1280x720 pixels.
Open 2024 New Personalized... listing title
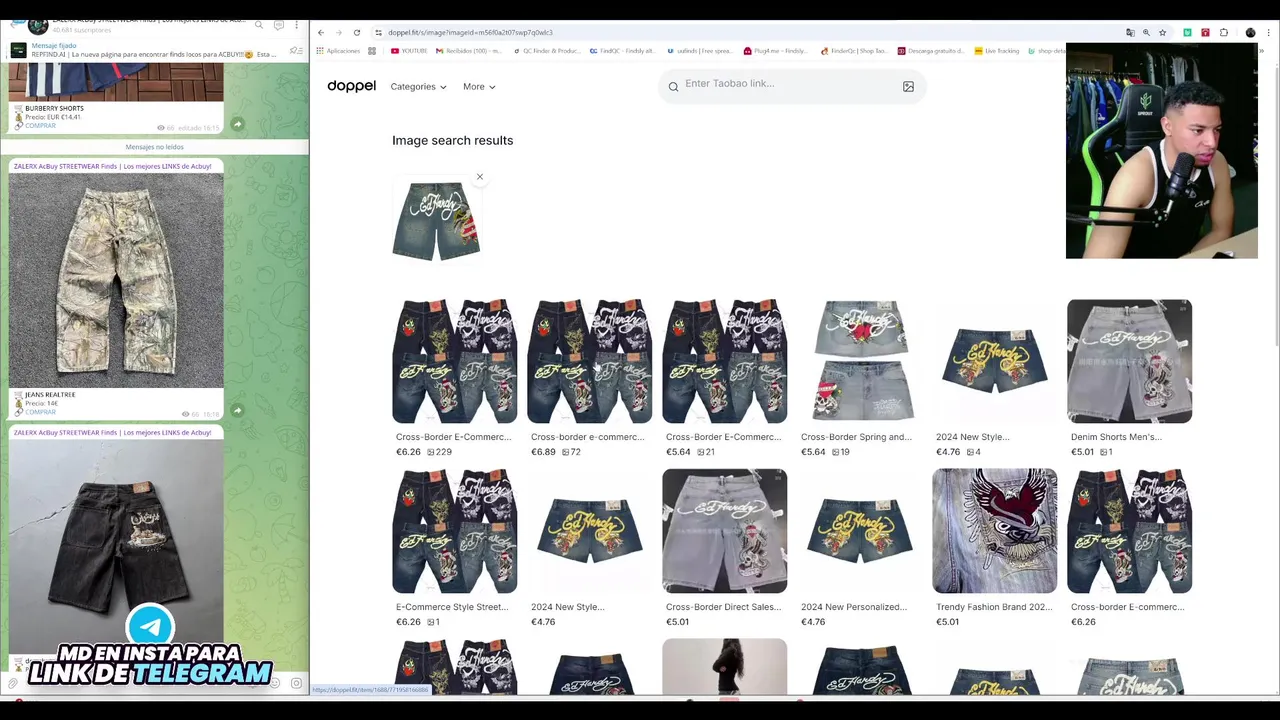(854, 607)
